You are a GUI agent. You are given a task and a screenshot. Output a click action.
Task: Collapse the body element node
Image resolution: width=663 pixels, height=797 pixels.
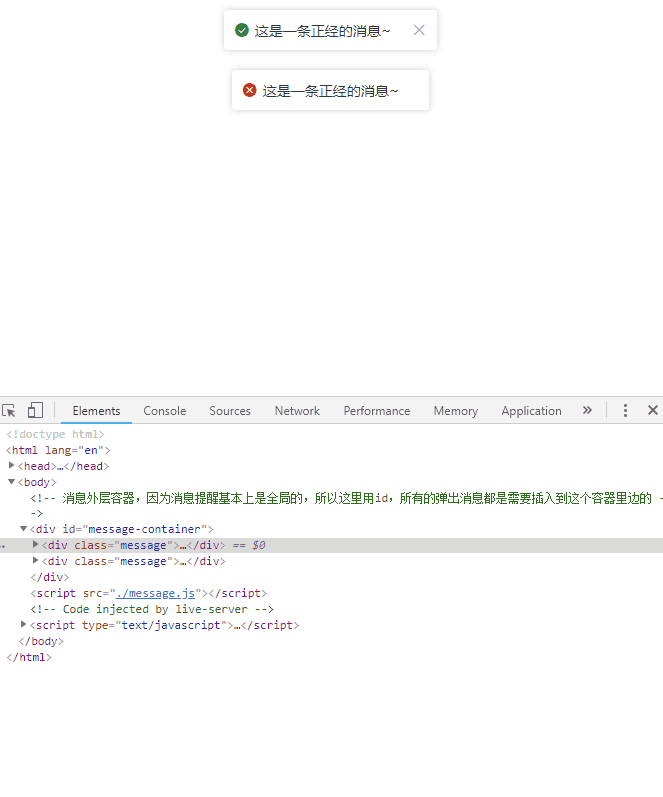(x=11, y=481)
